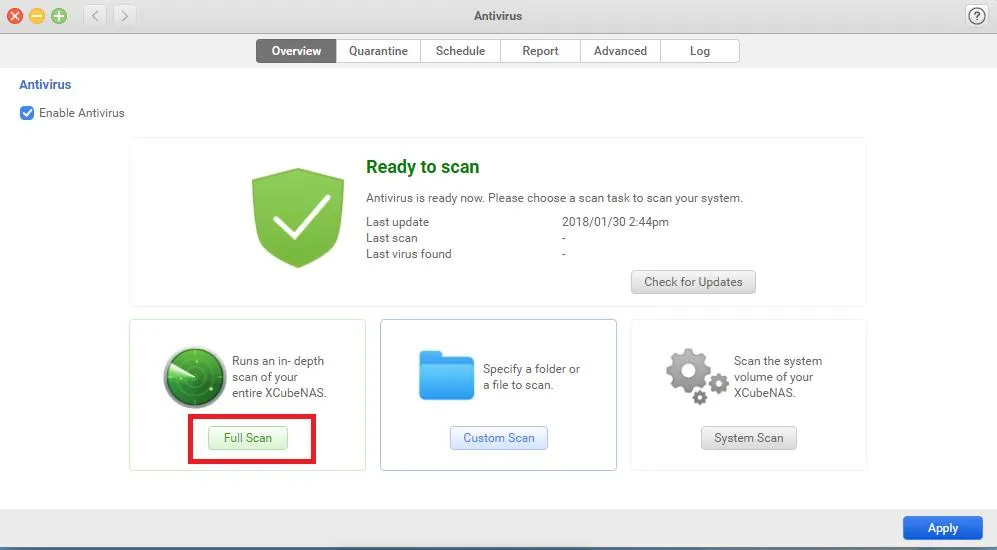Select the Overview tab
This screenshot has width=997, height=550.
coord(296,51)
